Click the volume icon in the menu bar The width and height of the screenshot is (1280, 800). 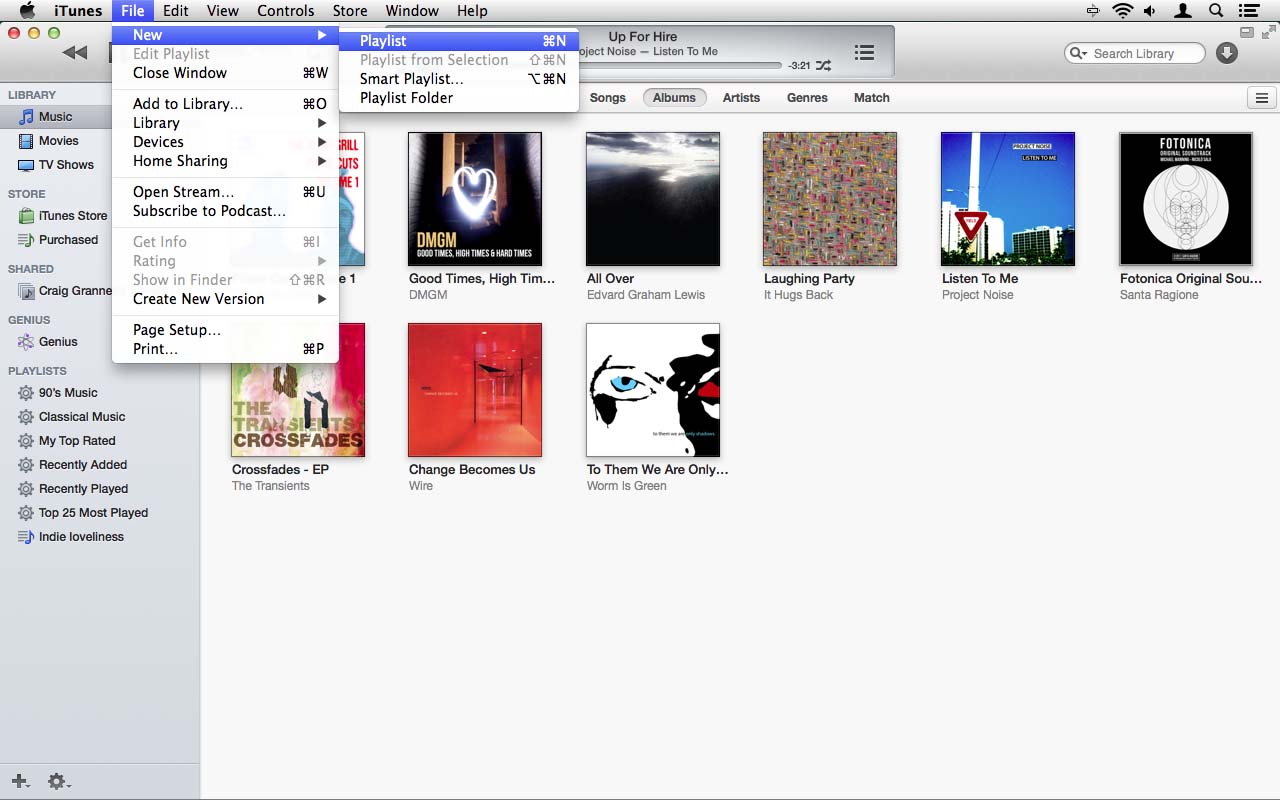[x=1150, y=11]
